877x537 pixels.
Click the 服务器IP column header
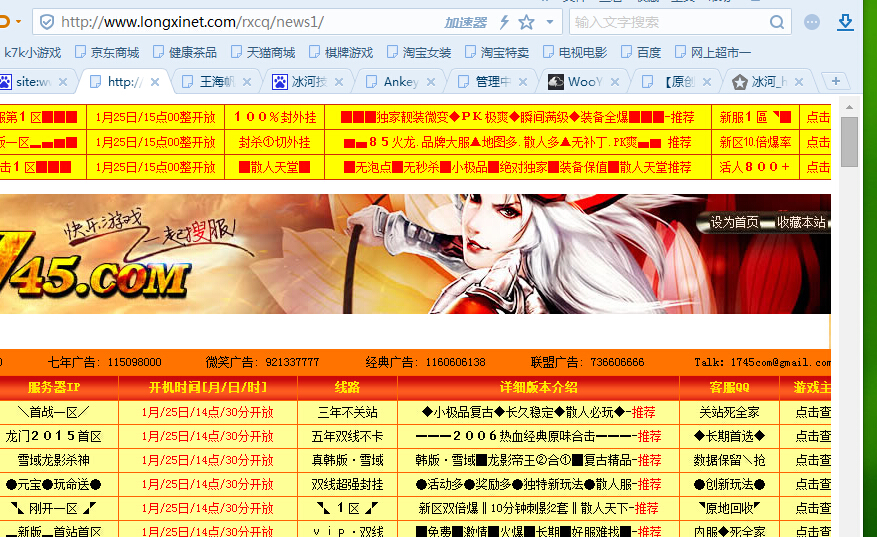54,387
